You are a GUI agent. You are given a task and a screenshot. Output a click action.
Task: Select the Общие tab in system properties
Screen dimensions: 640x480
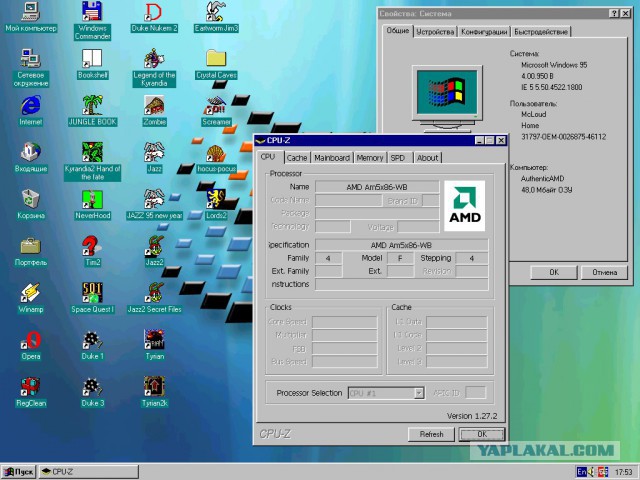point(398,31)
